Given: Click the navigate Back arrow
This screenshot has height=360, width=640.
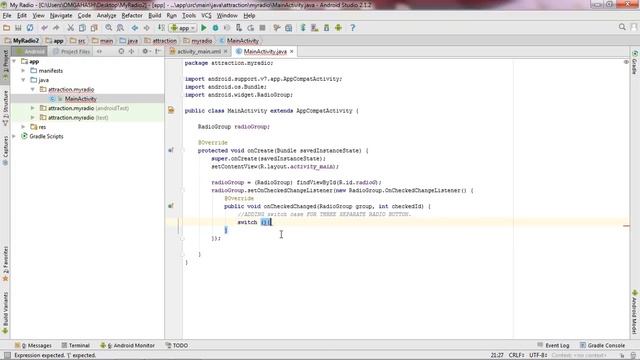Looking at the screenshot, I should 134,28.
